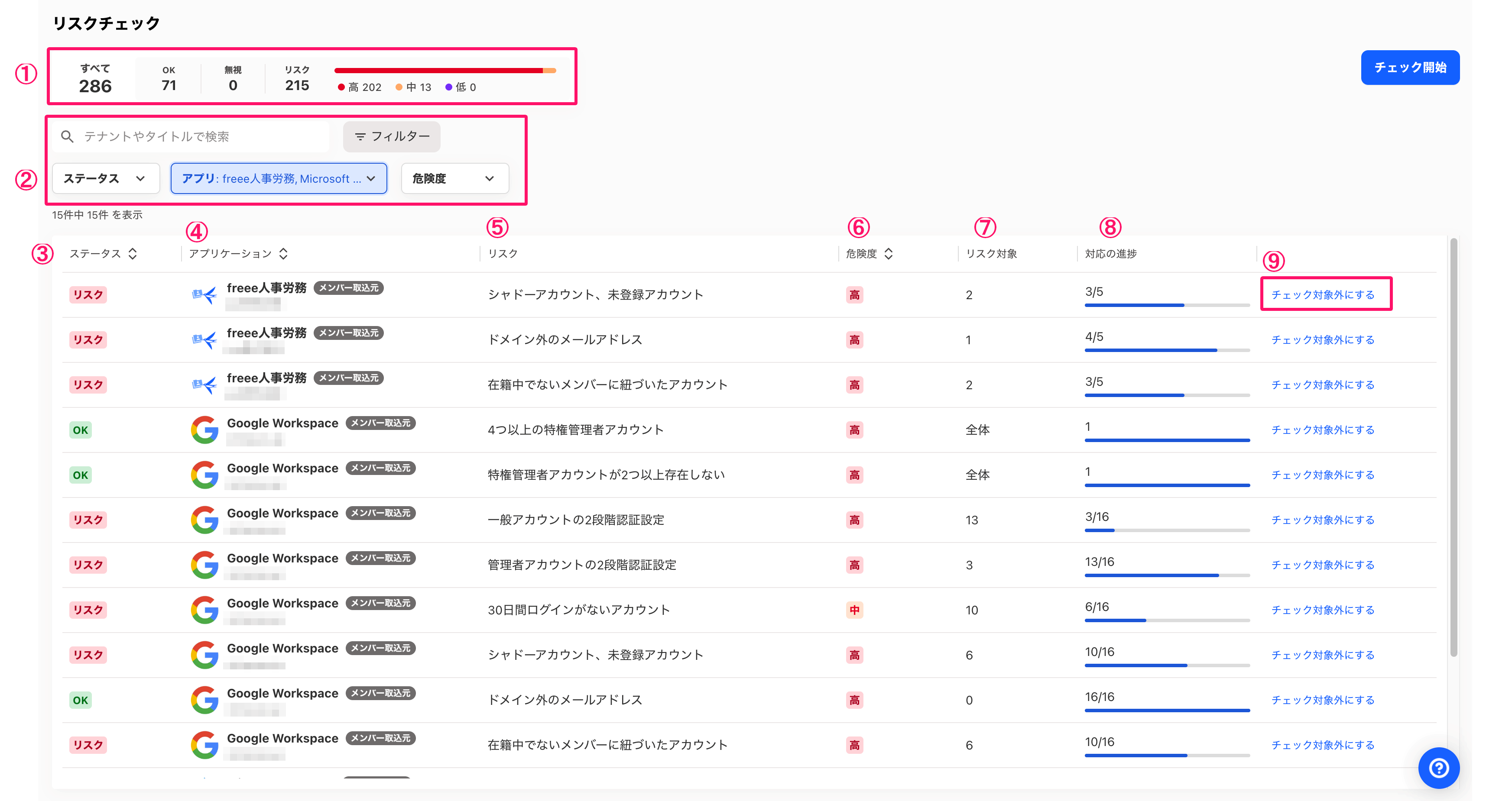Click チェック対象外にする for 管理者アカウントの2段階認証設定

coord(1322,565)
